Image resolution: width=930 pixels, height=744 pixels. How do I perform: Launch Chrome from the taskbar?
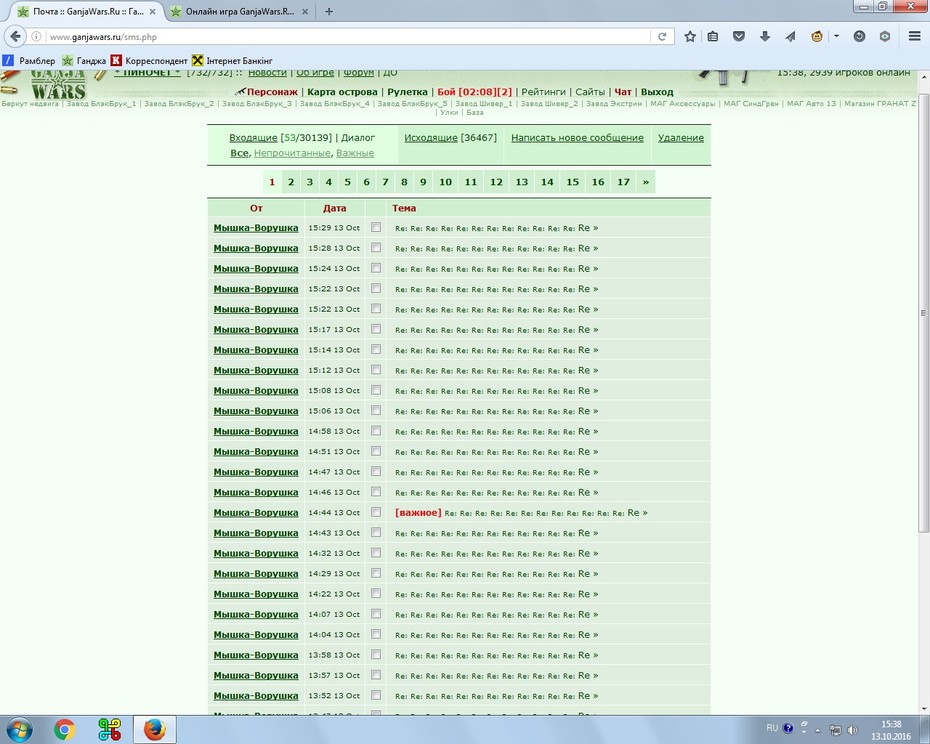[65, 729]
